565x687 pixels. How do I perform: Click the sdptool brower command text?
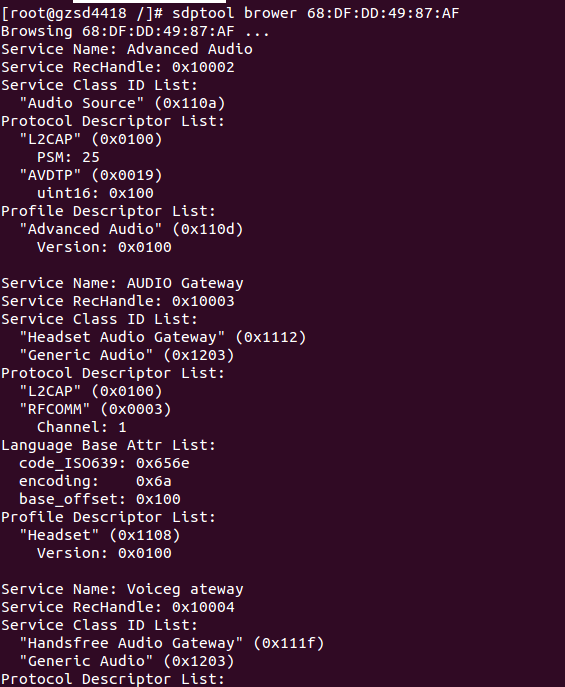click(315, 13)
